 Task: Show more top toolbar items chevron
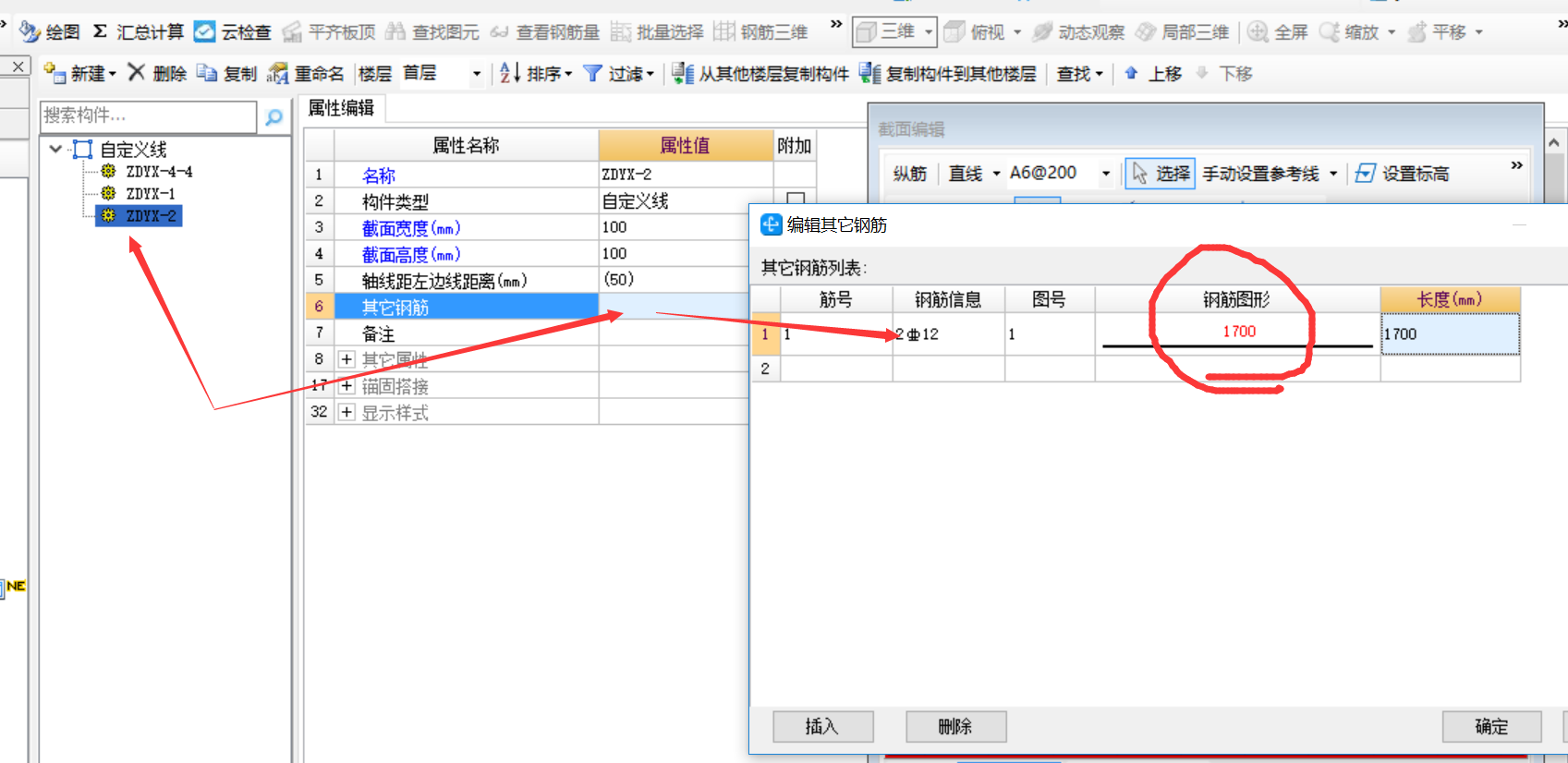point(836,24)
